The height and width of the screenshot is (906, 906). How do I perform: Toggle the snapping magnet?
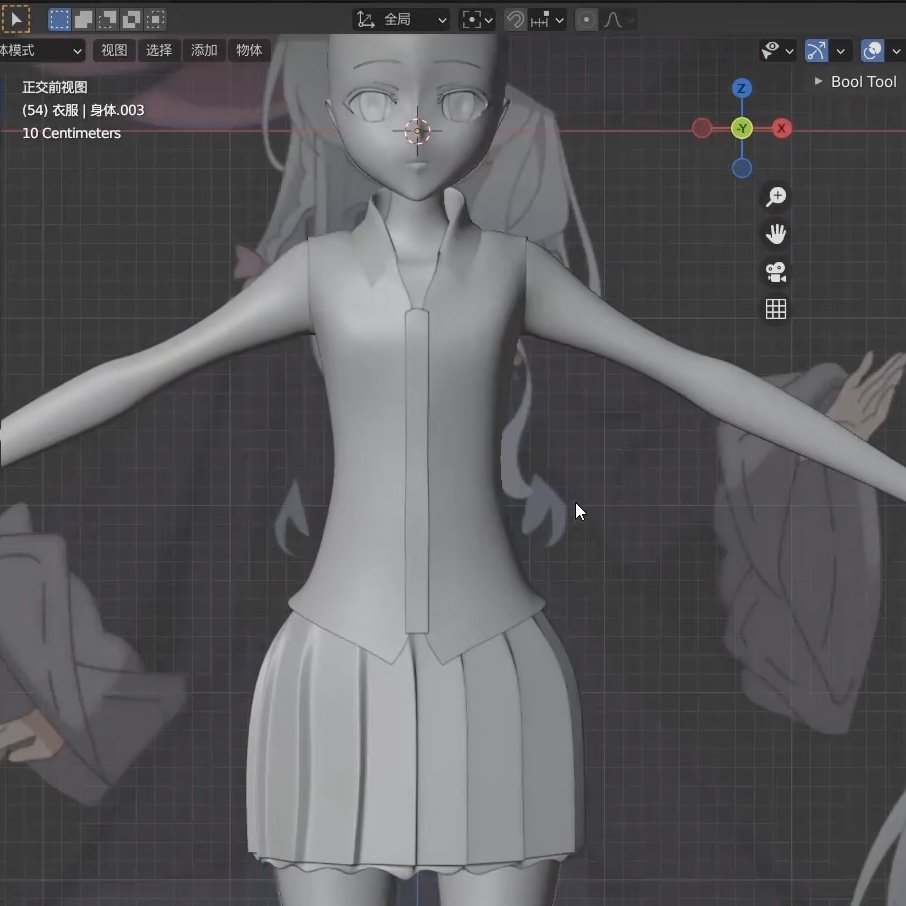[x=515, y=20]
